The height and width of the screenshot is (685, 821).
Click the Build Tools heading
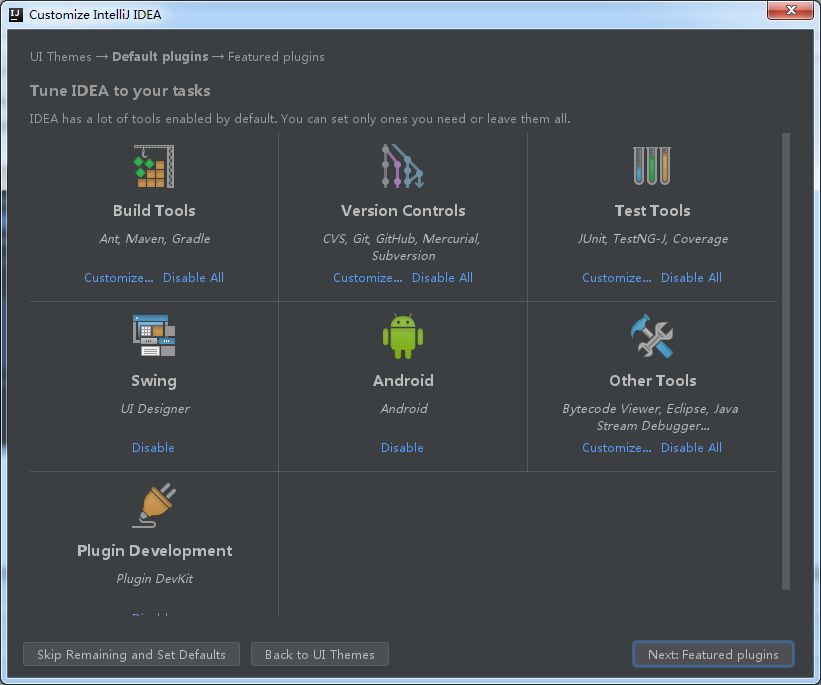click(154, 211)
